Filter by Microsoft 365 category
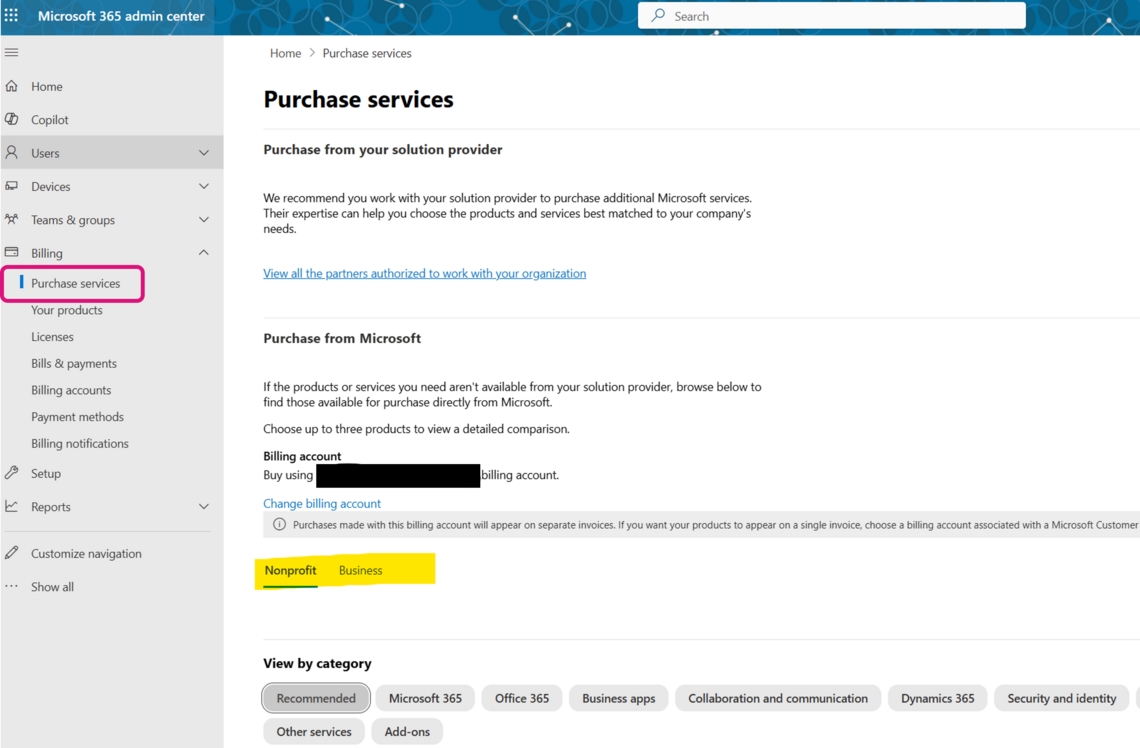 425,698
